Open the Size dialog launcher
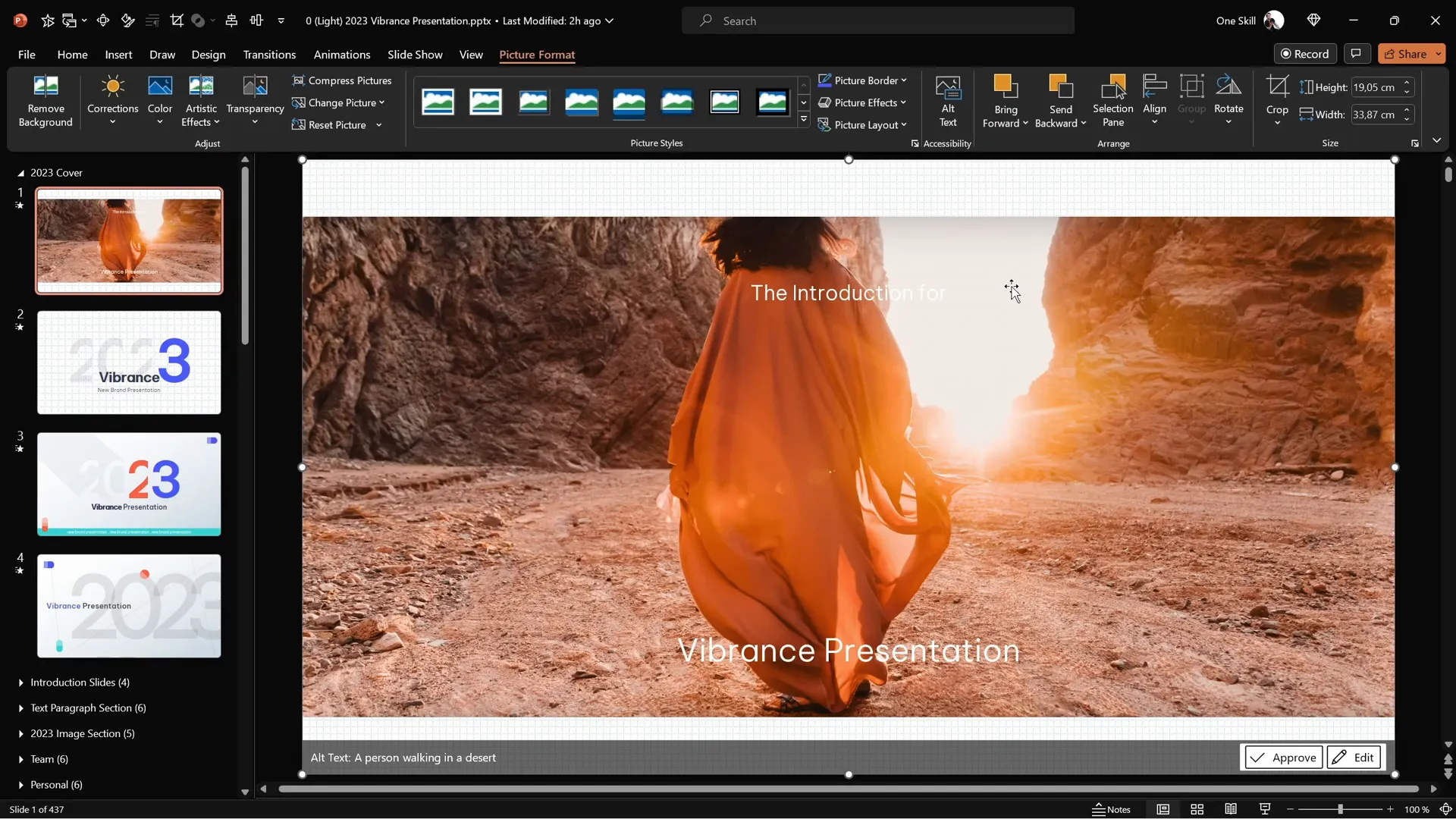 pyautogui.click(x=1414, y=143)
